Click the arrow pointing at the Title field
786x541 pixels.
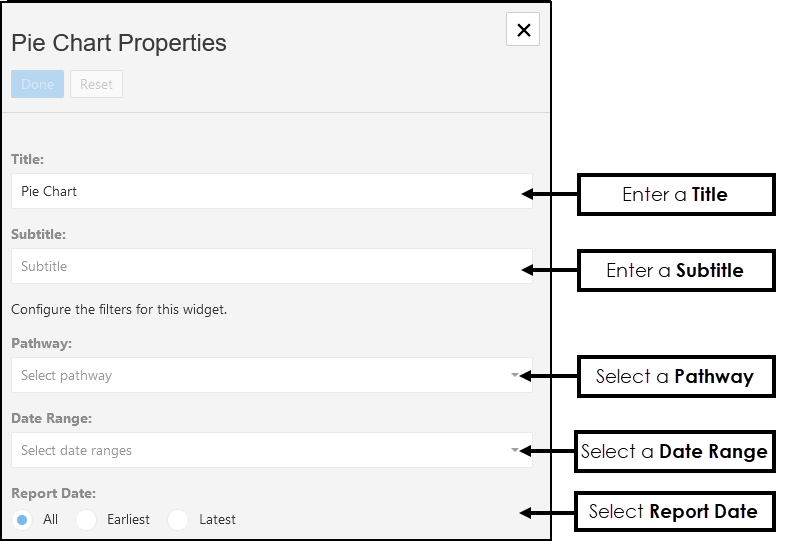550,194
